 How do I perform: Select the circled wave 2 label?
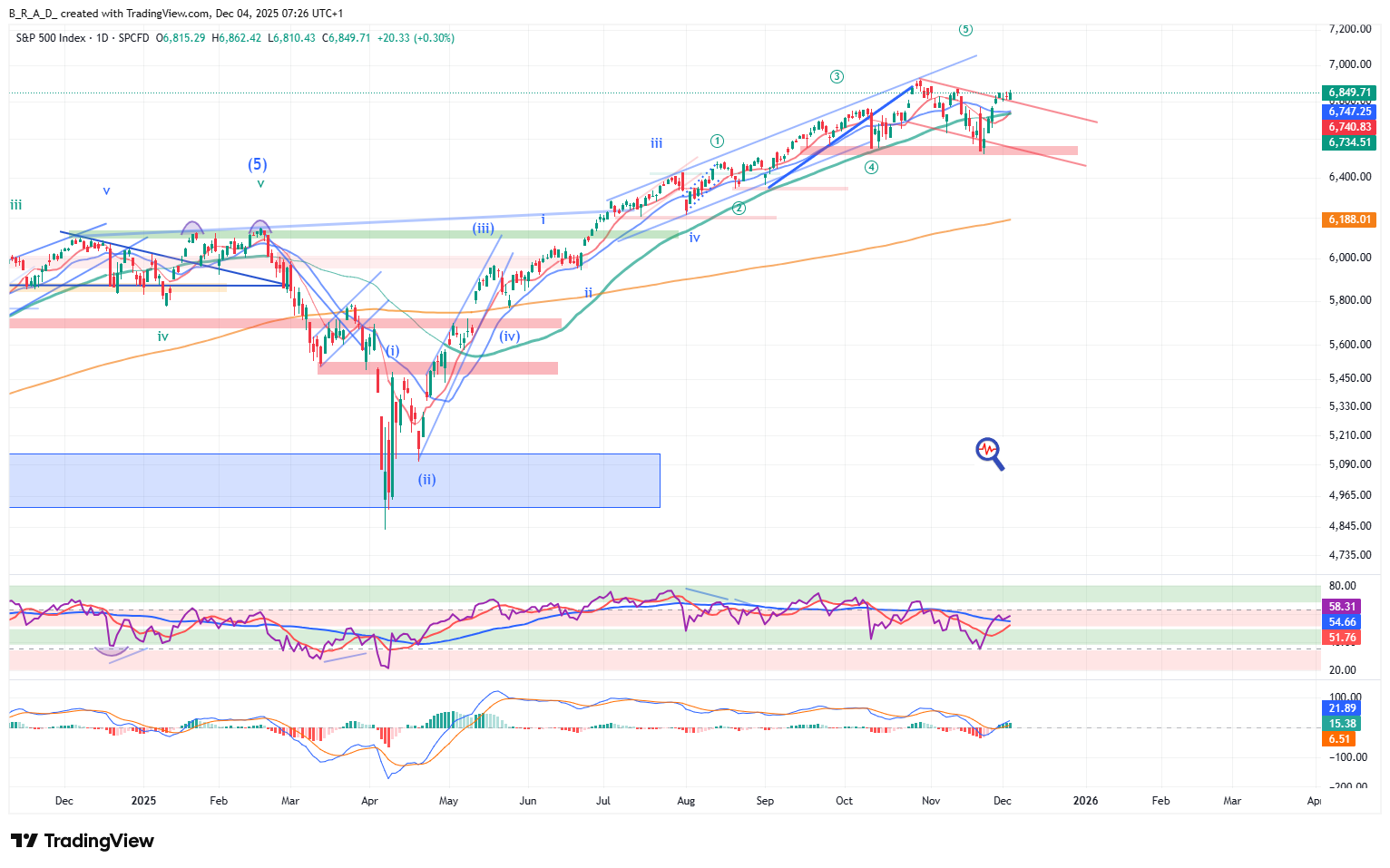click(x=739, y=209)
